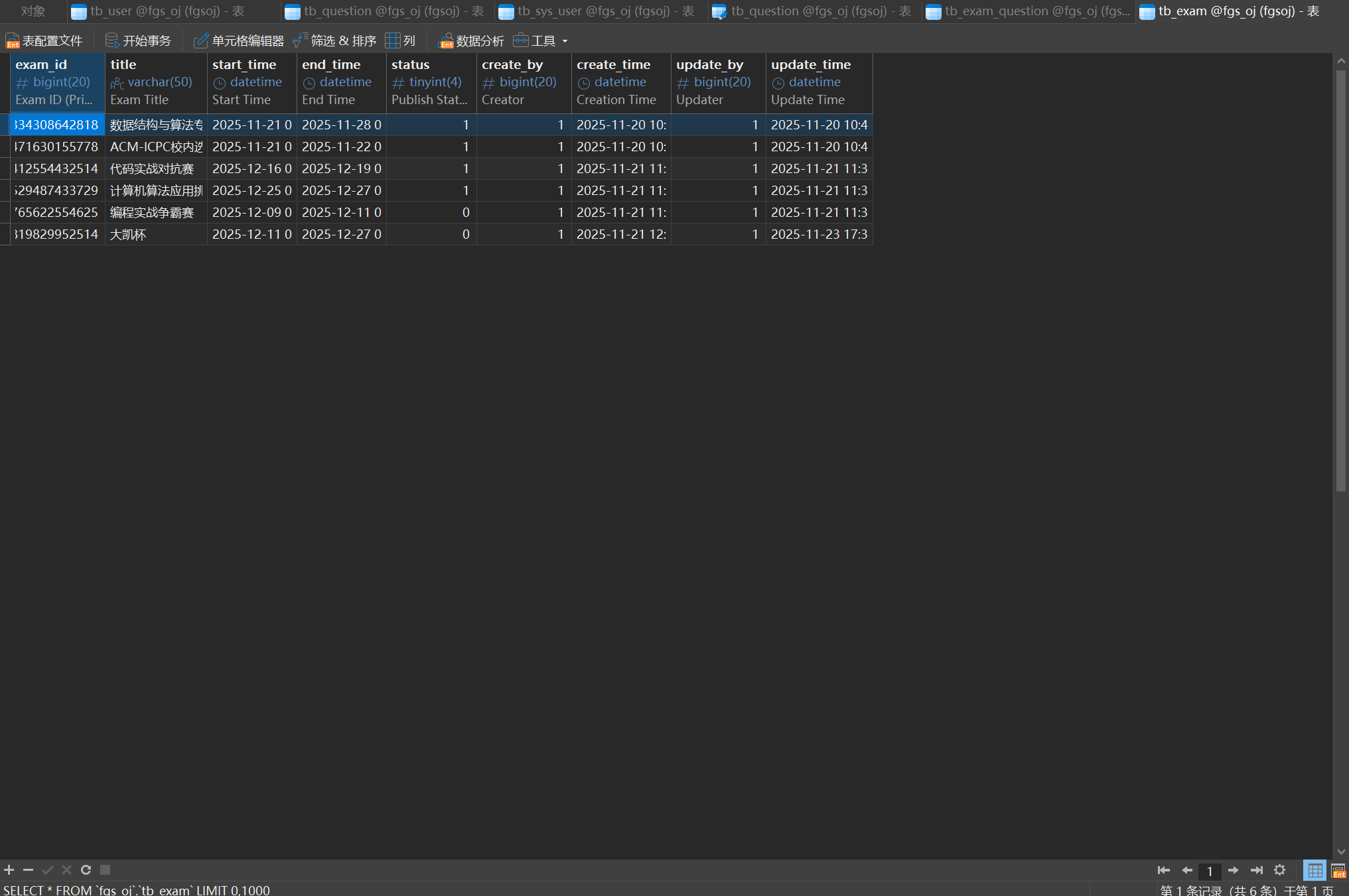Go to the next page arrow
Screen dimensions: 1349x896
[1233, 870]
